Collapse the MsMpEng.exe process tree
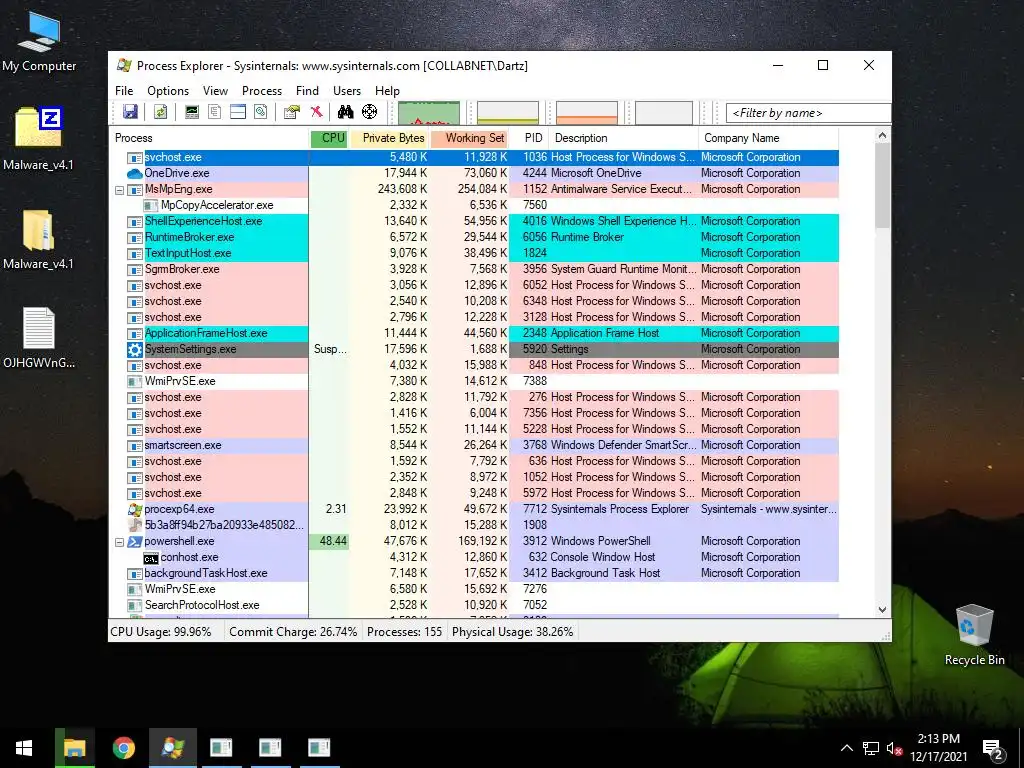1024x768 pixels. [119, 190]
